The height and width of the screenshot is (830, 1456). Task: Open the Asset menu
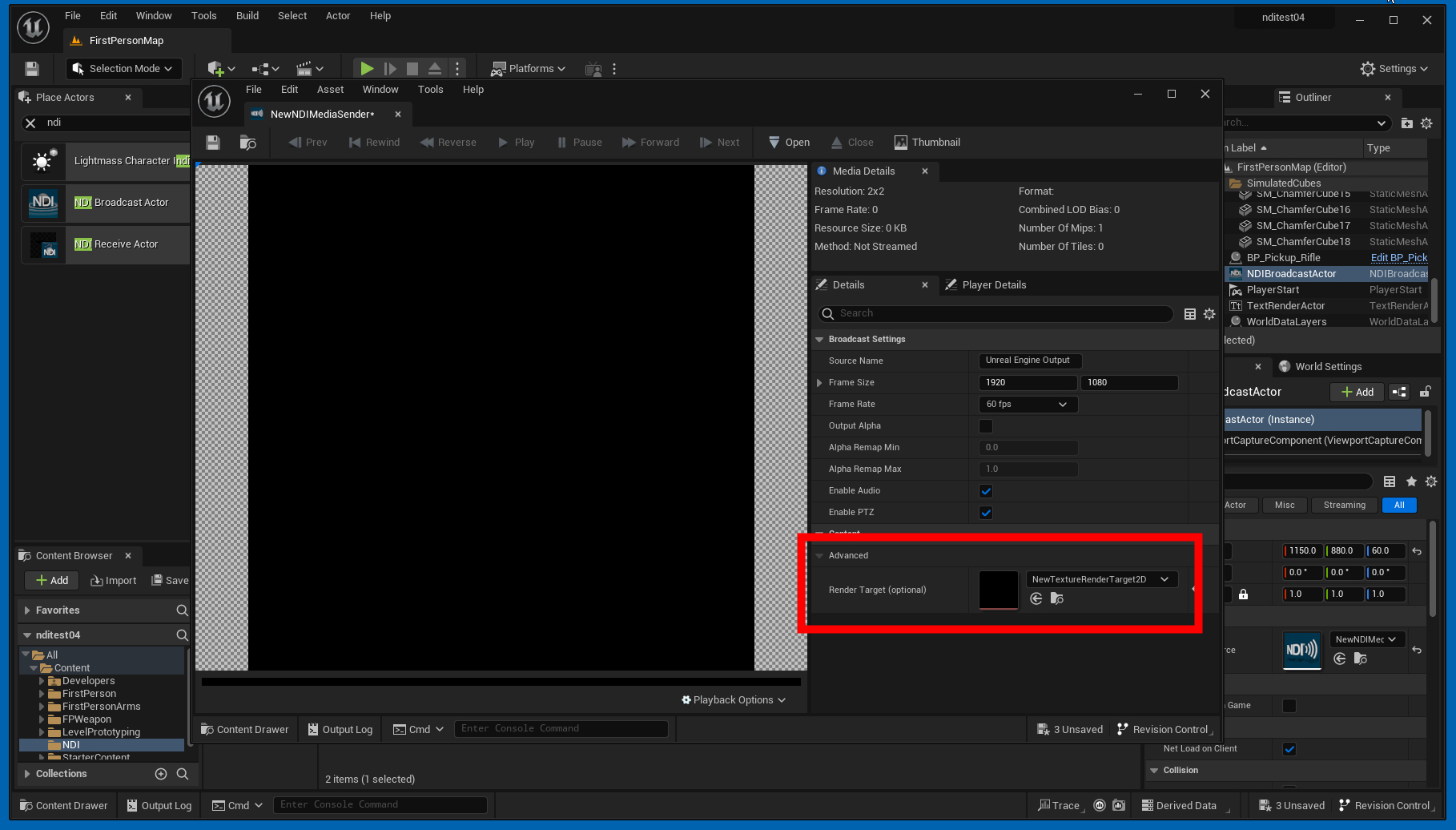point(330,90)
